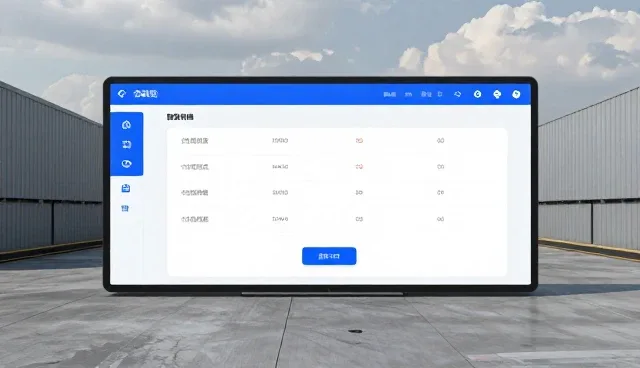Click the bold heading above the table card

180,117
